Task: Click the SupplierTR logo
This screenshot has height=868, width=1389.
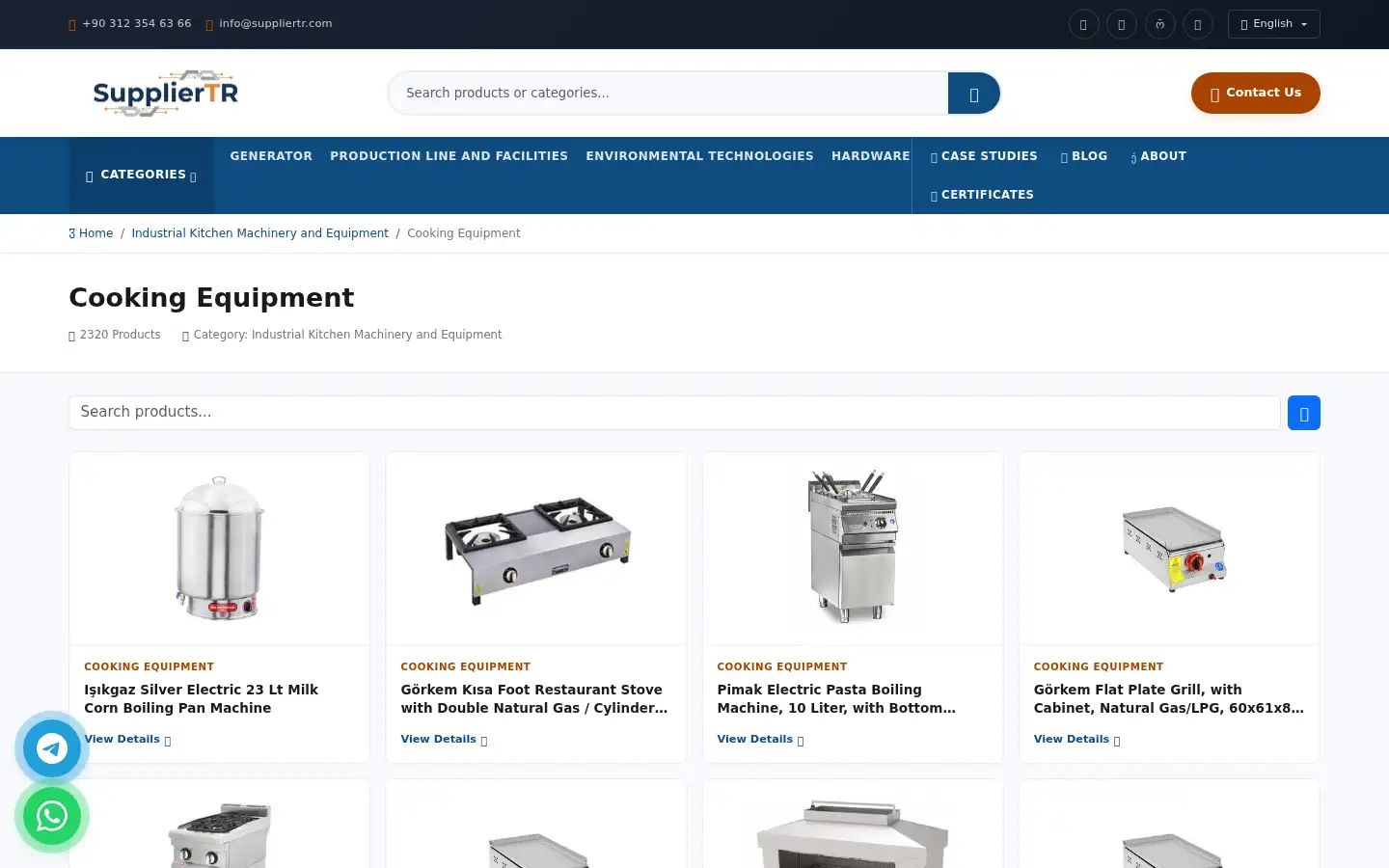Action: coord(165,93)
